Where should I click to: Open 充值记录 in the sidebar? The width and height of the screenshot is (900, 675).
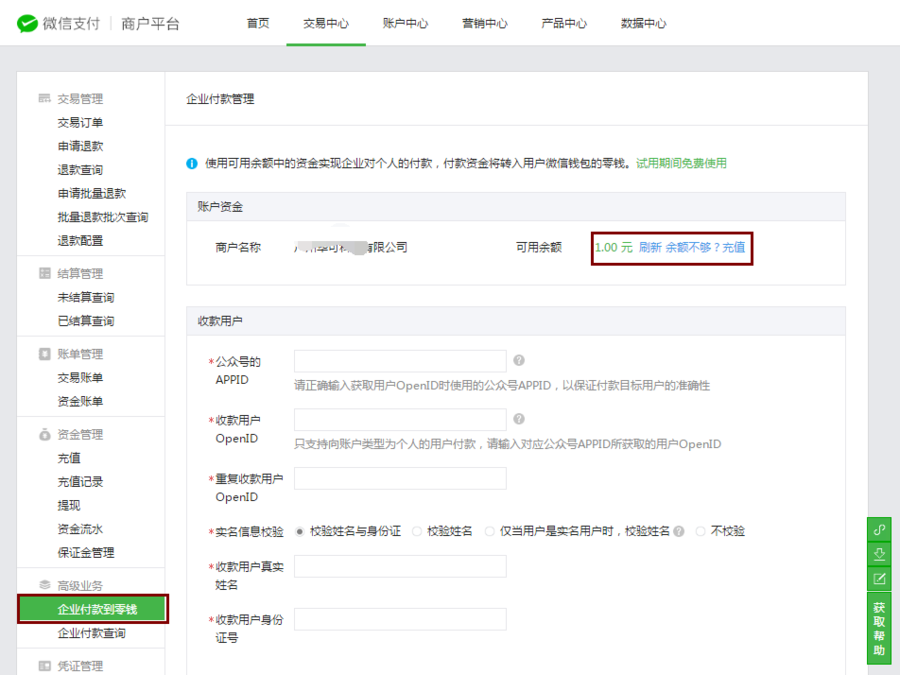pyautogui.click(x=80, y=482)
